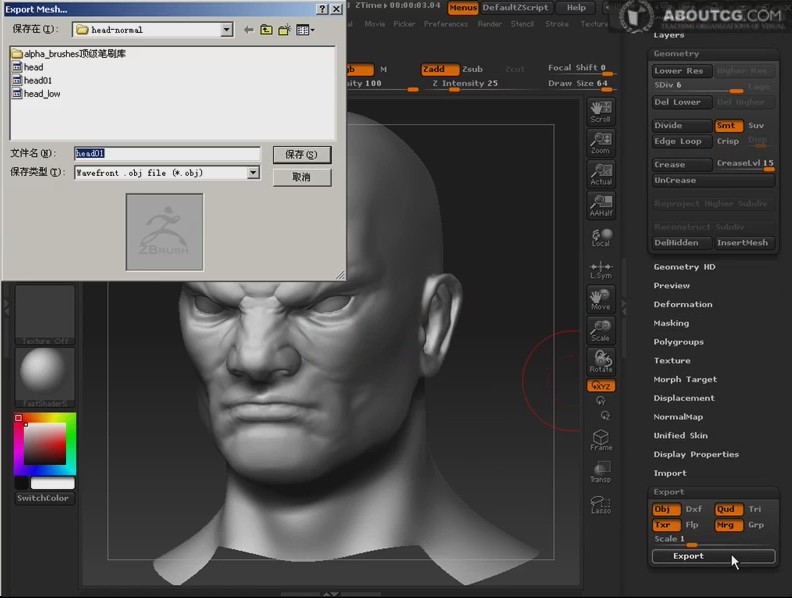Image resolution: width=792 pixels, height=598 pixels.
Task: Toggle XYZ rotation mode
Action: [x=601, y=386]
